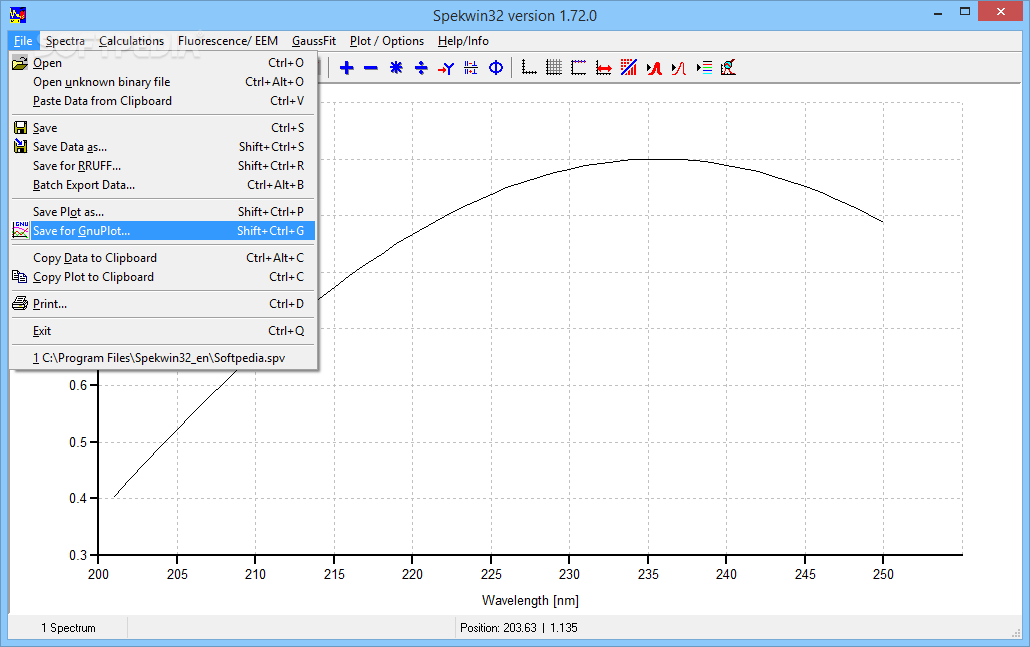Screen dimensions: 1030x647
Task: Choose Exit from the File menu
Action: (x=163, y=331)
